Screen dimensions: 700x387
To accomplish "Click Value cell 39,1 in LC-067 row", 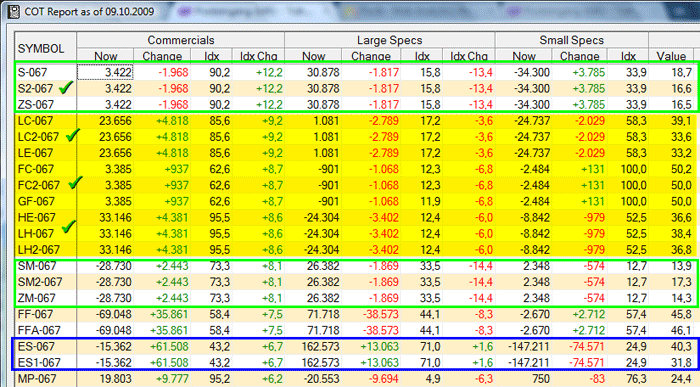I will pos(671,121).
